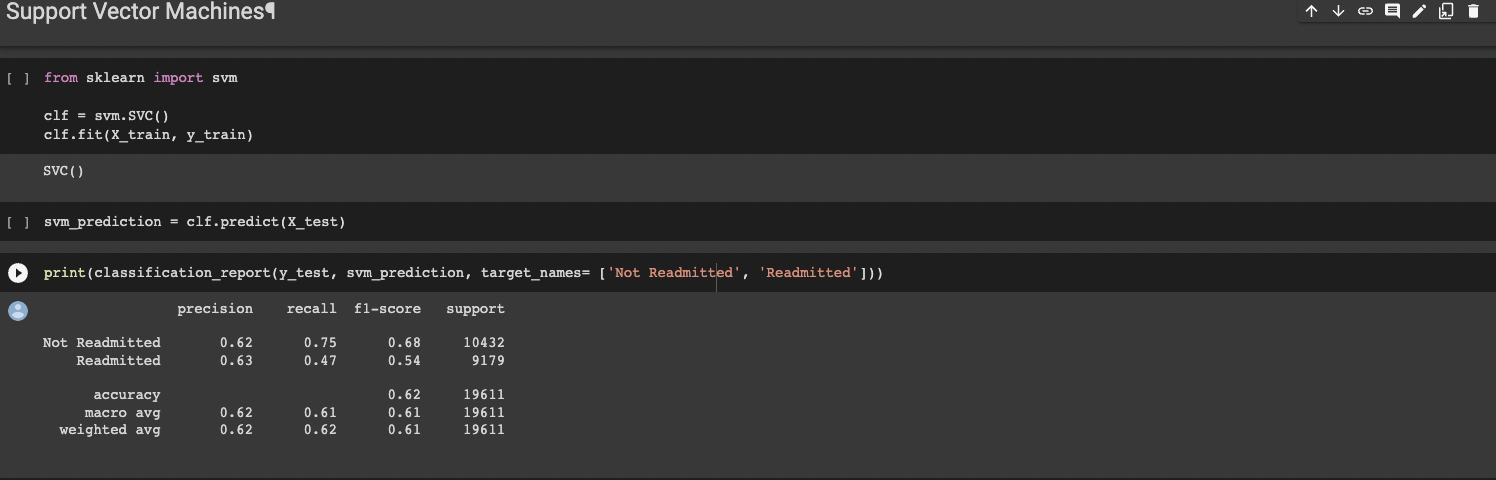Click the recall value 0.47
The height and width of the screenshot is (480, 1496).
pos(320,361)
